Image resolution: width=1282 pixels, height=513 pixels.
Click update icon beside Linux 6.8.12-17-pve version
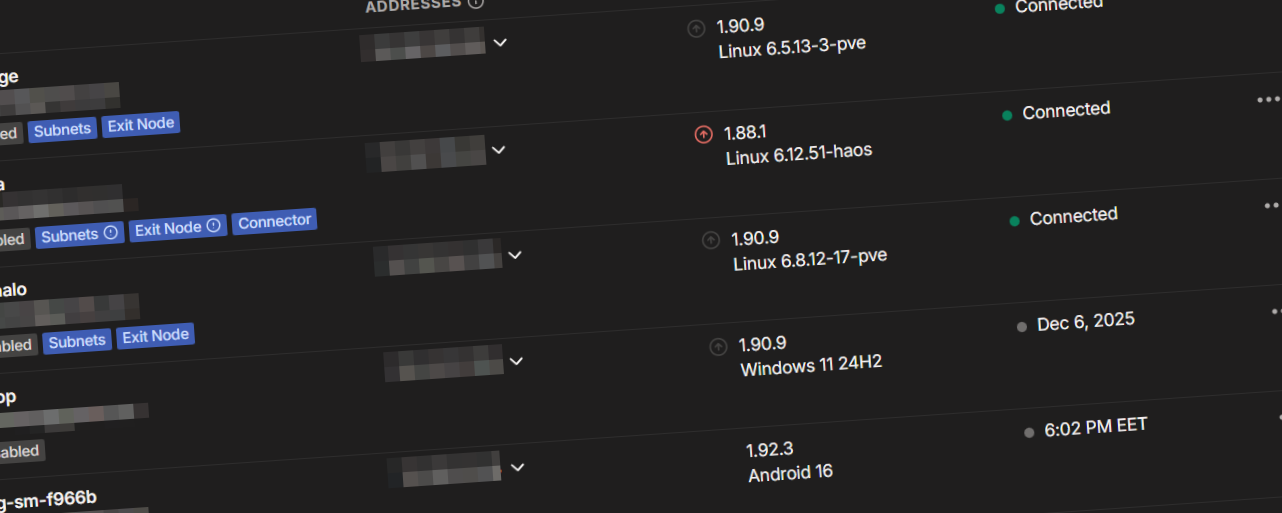click(710, 240)
